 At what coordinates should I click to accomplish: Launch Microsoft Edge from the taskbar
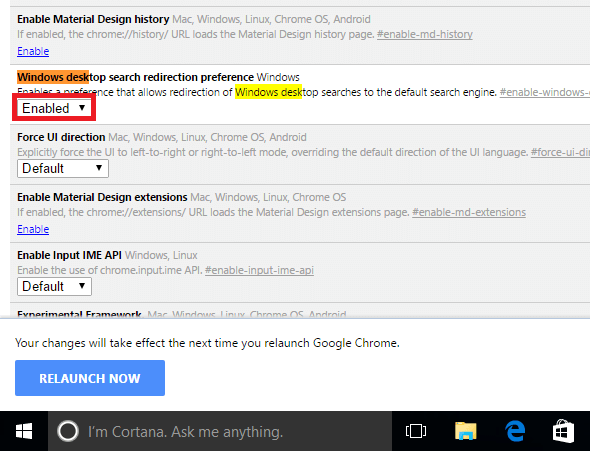pos(515,431)
